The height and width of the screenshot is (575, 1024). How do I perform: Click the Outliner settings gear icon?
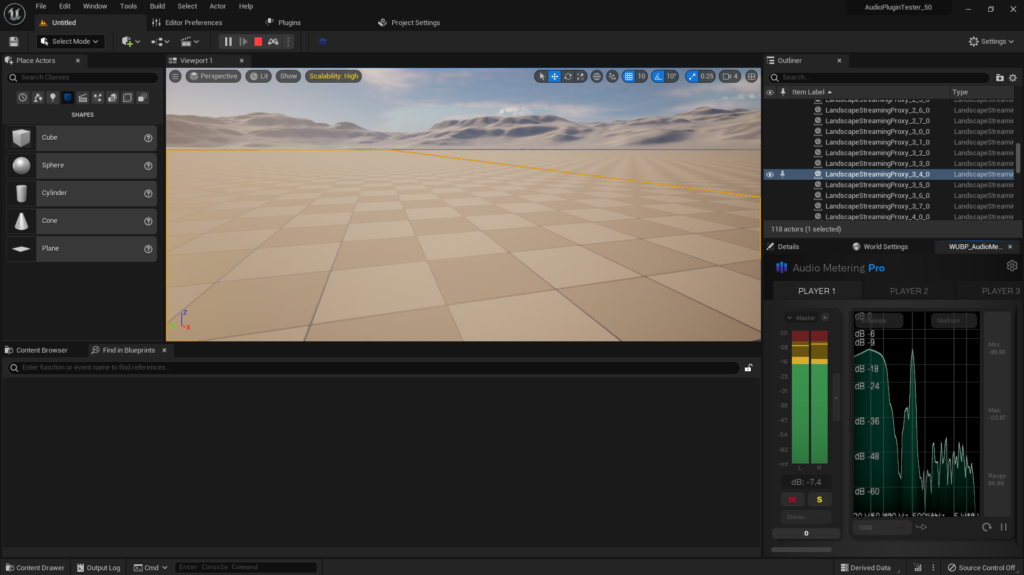pos(1013,77)
